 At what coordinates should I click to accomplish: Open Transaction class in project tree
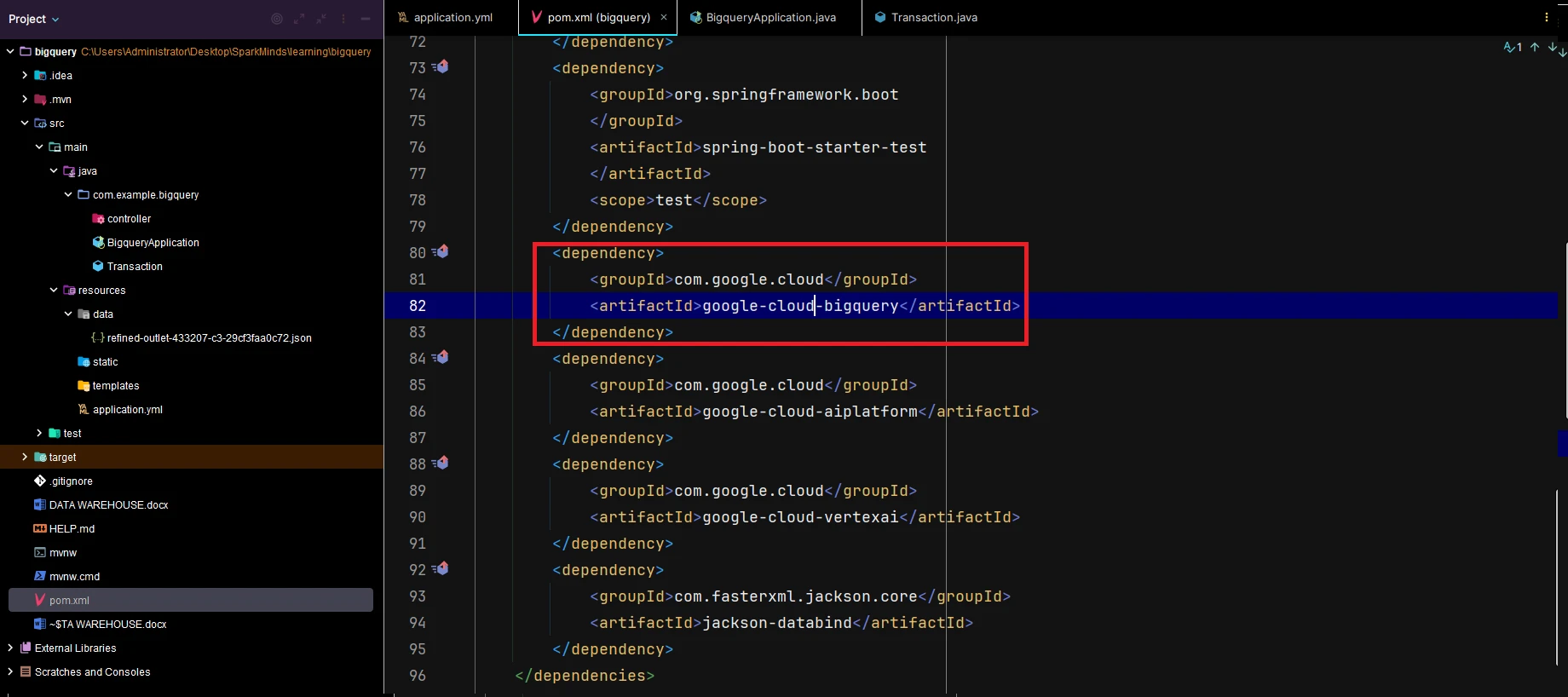click(134, 267)
